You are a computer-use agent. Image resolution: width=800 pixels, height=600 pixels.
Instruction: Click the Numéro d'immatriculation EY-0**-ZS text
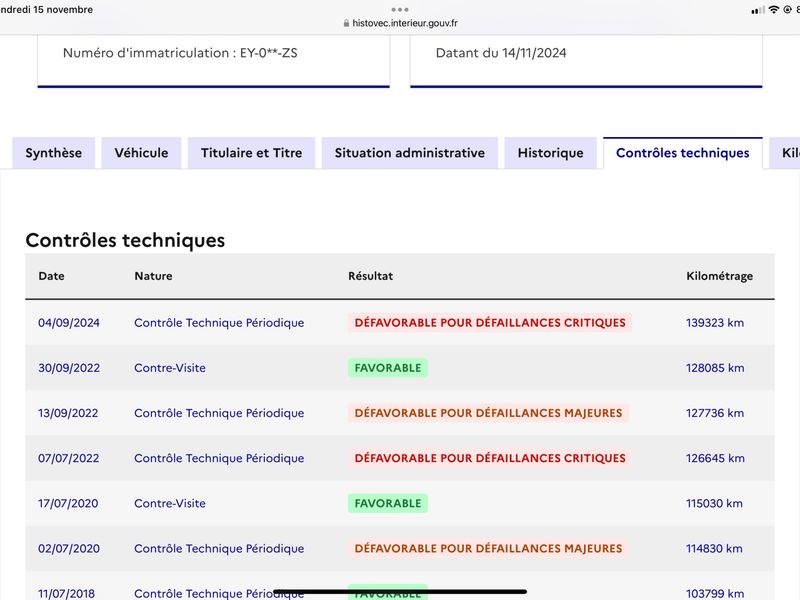pyautogui.click(x=180, y=53)
